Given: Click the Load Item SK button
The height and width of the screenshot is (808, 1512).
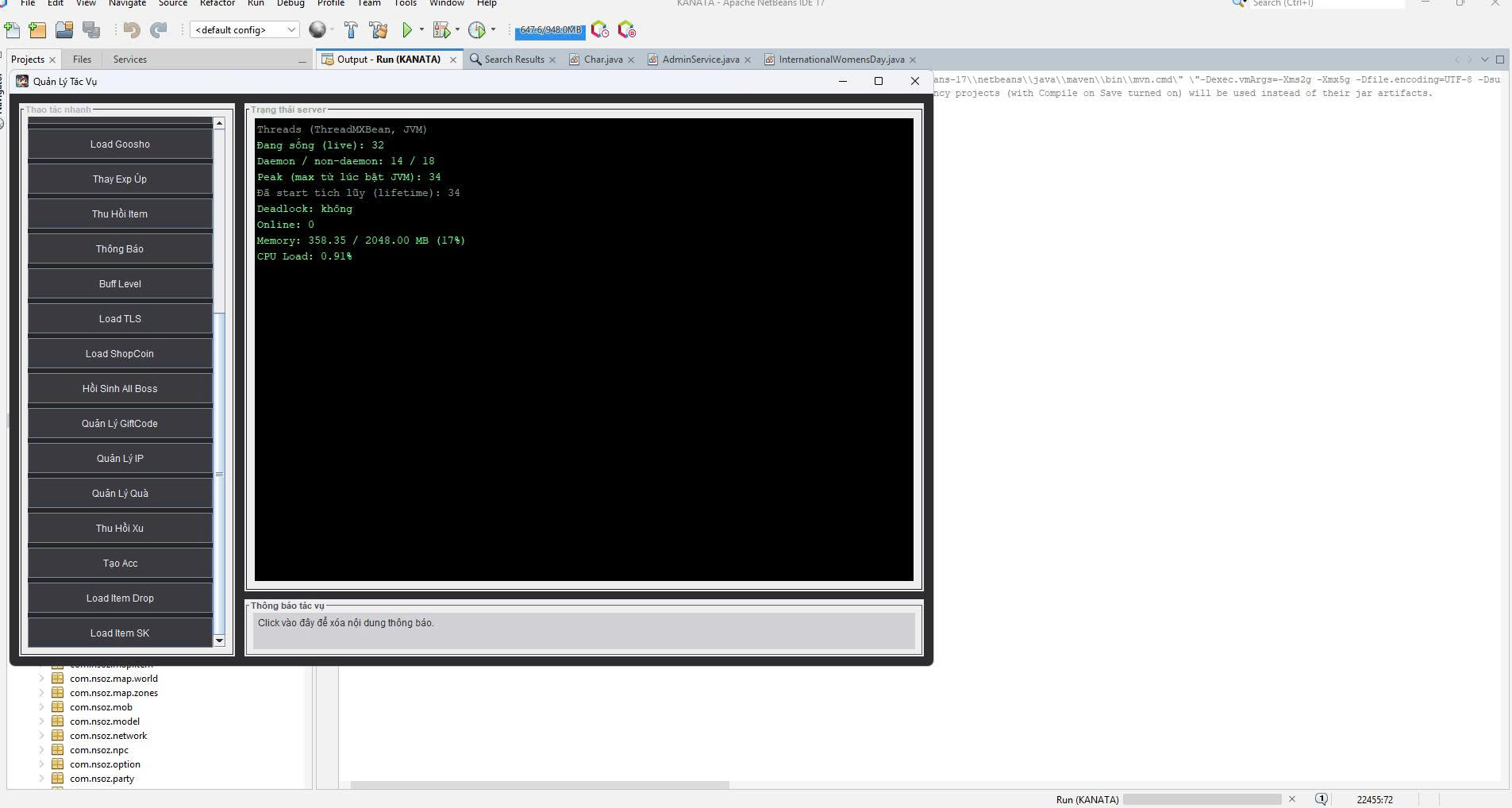Looking at the screenshot, I should [120, 633].
